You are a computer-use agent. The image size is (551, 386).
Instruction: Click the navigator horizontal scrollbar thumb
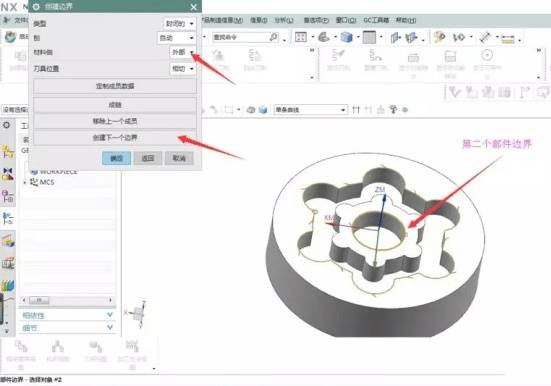pos(39,300)
